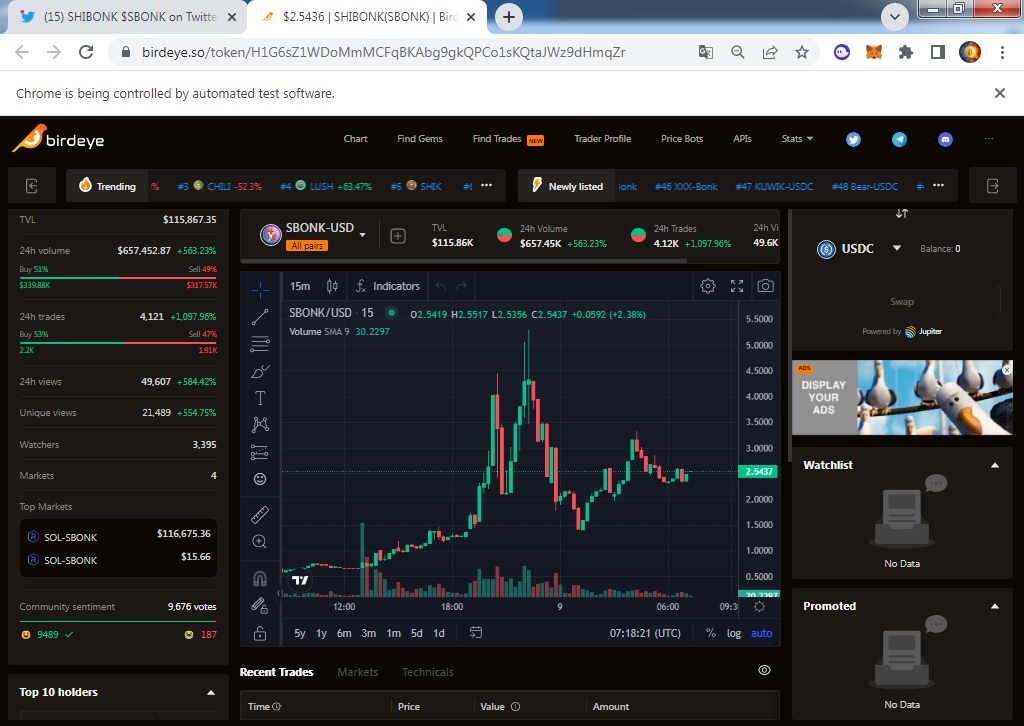Switch to the Markets tab

(x=357, y=672)
